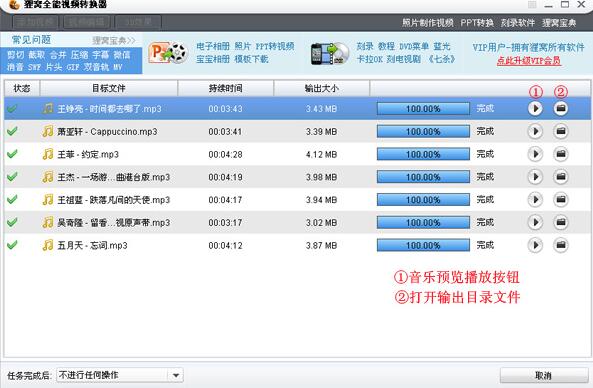Open output folder for 王祖蓝 - 跌落凡间的天使.mp3
This screenshot has width=593, height=388.
560,200
